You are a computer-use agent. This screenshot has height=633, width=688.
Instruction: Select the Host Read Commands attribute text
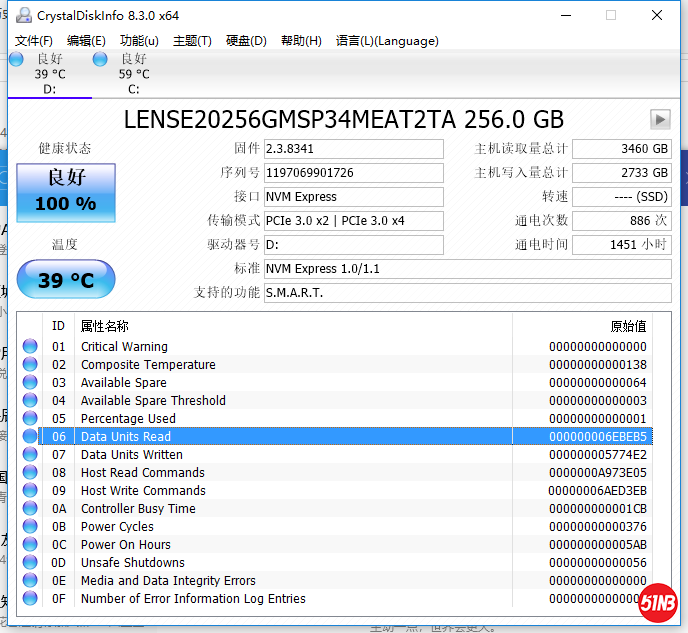click(143, 472)
